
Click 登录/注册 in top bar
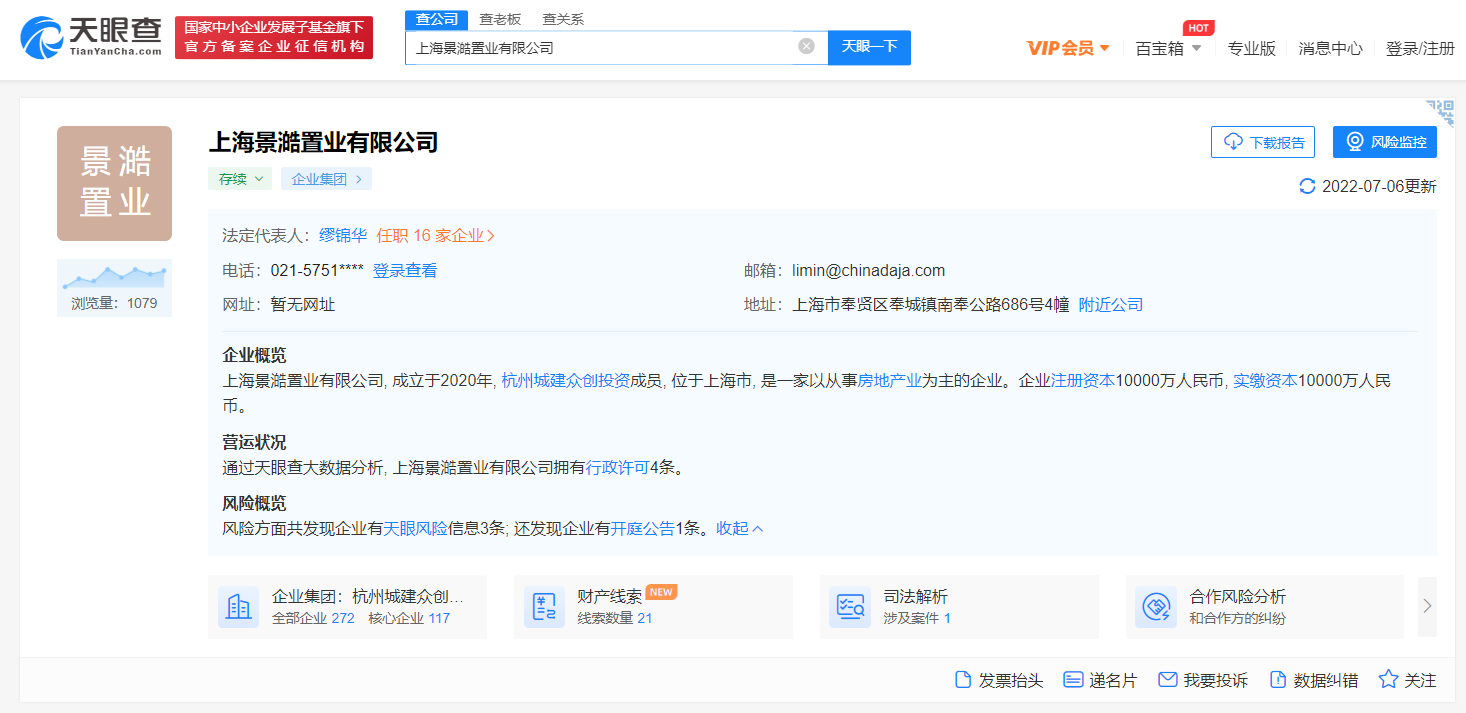[1420, 48]
